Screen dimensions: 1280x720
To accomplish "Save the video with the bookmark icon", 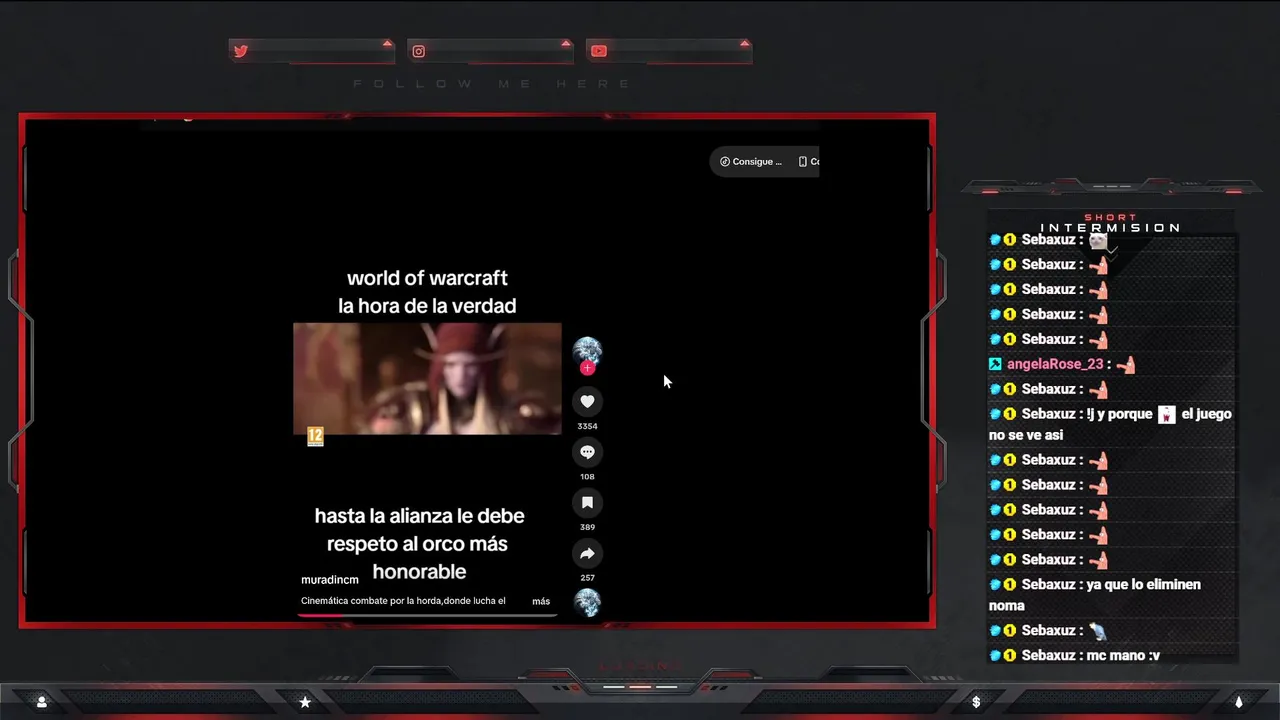I will pos(587,502).
